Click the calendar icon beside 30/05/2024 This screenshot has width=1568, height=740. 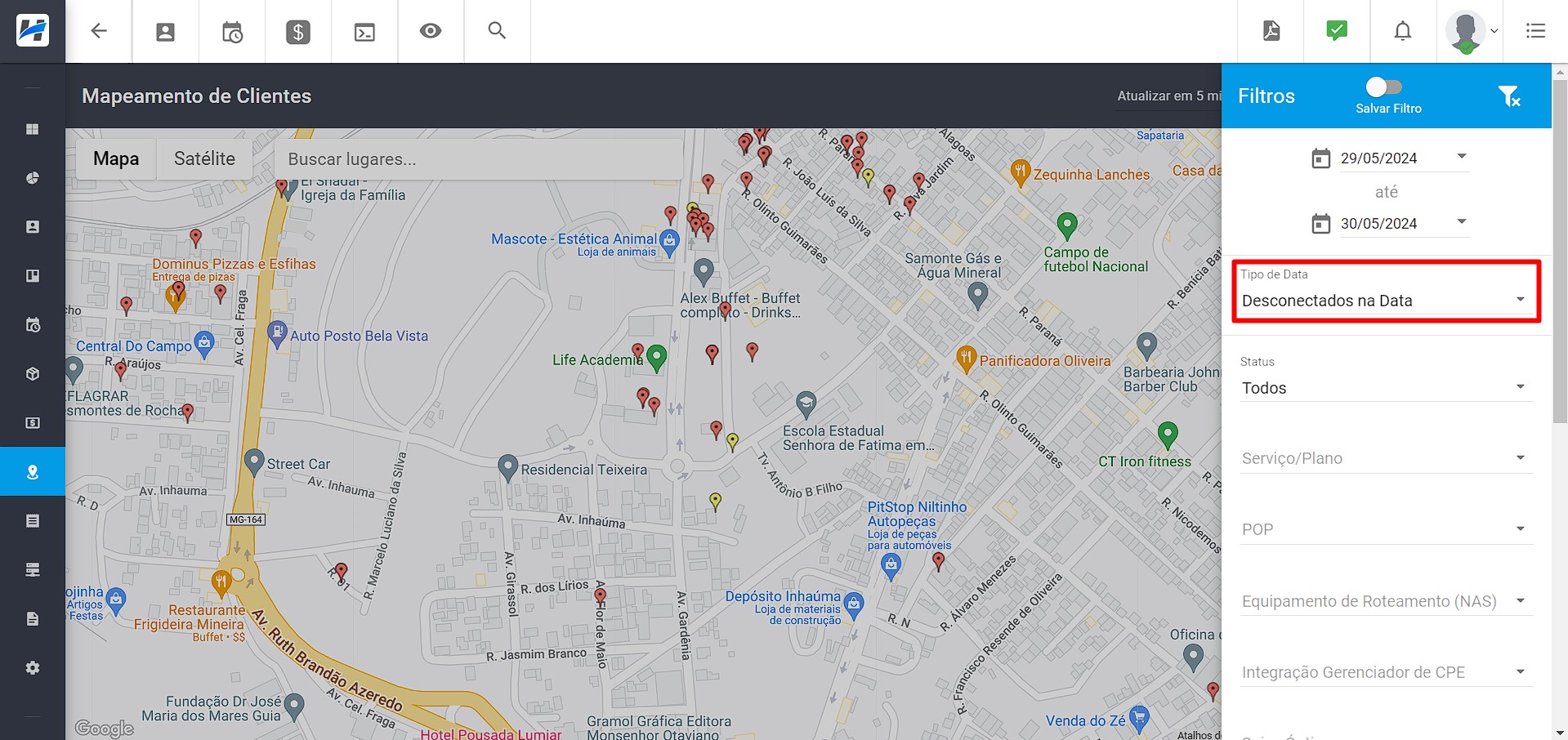[1320, 224]
